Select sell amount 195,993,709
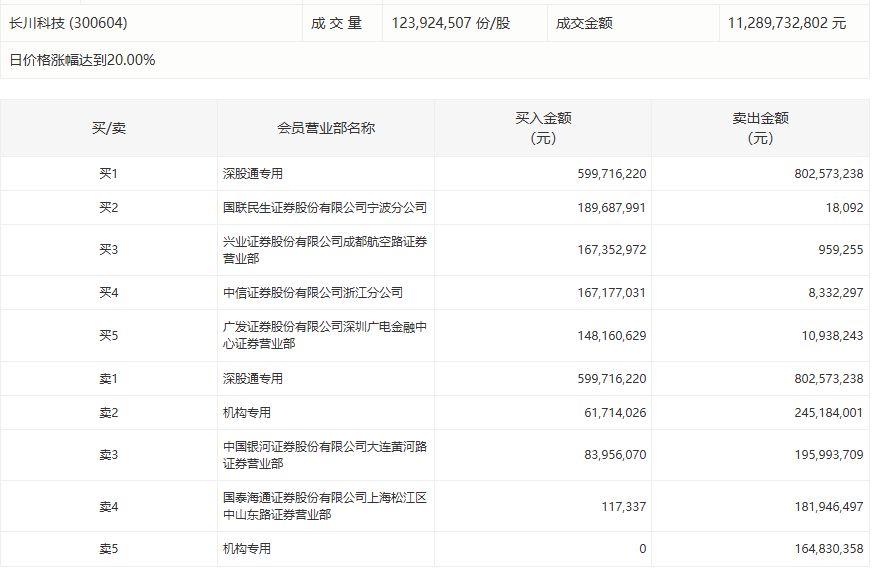The image size is (872, 573). coord(829,455)
